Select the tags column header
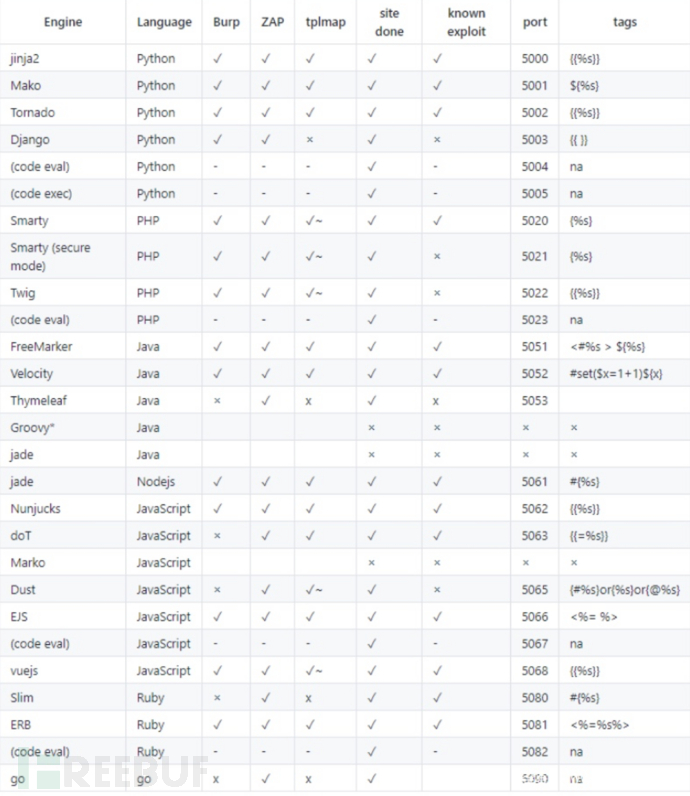 [x=624, y=21]
